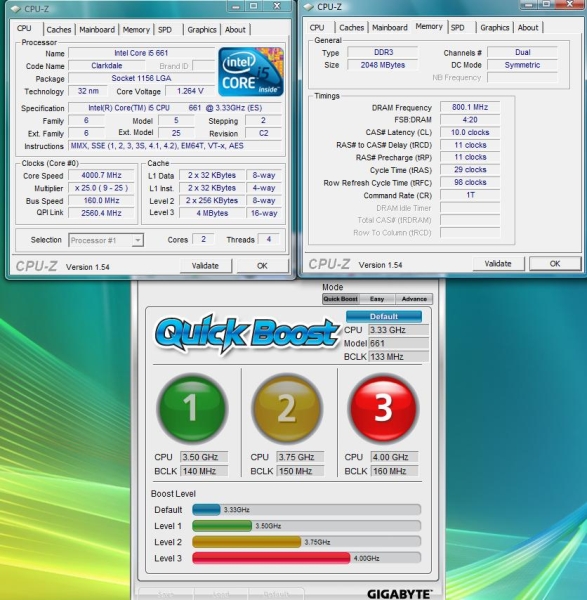587x600 pixels.
Task: Switch to Graphics tab in right CPU-Z window
Action: [x=494, y=28]
